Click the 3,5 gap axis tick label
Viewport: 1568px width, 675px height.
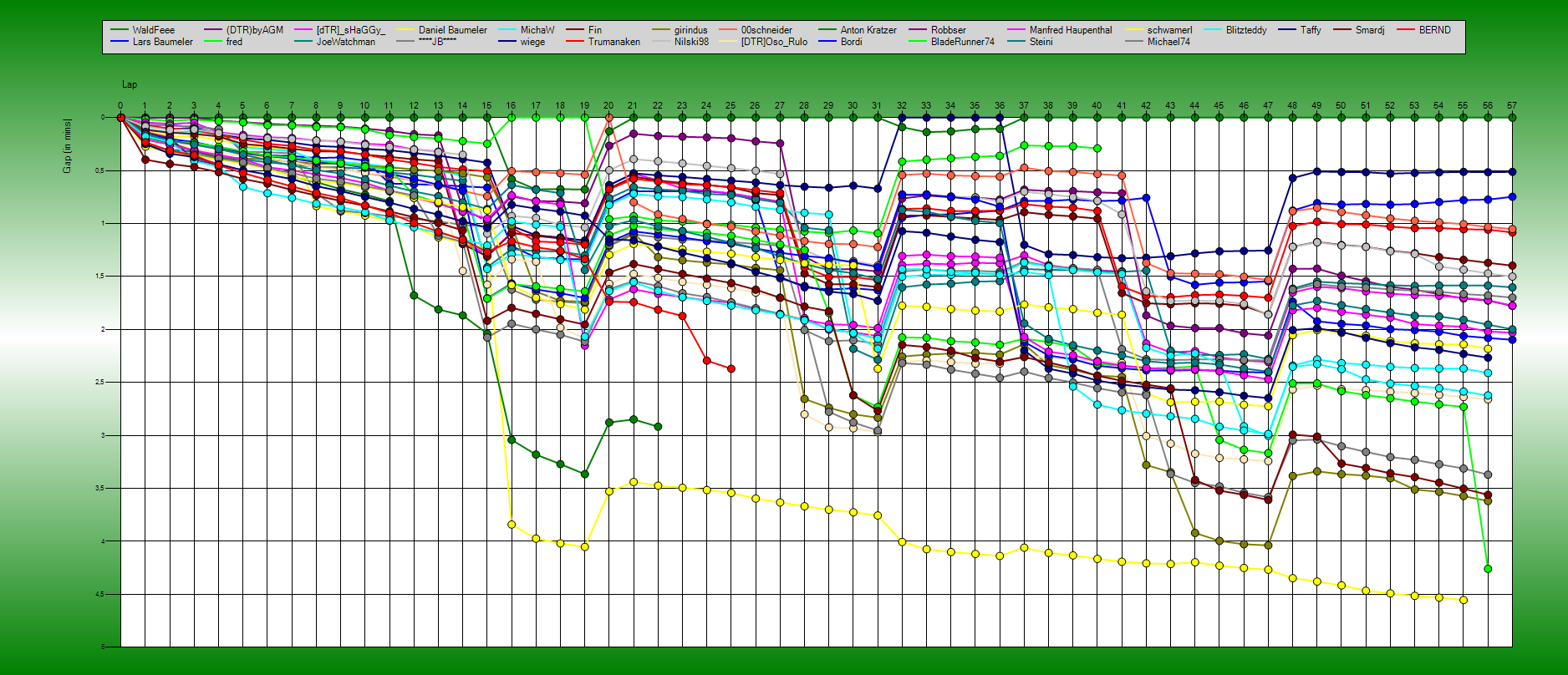(x=99, y=488)
